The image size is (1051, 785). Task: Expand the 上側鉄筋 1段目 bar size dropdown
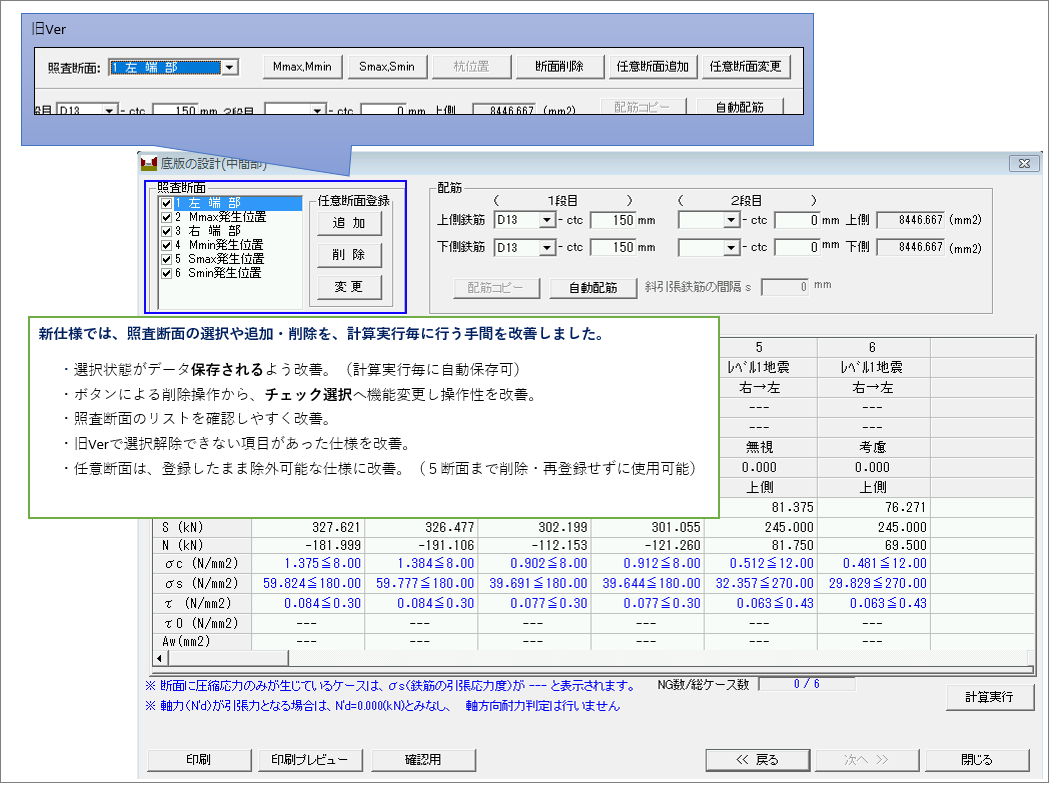pos(547,220)
